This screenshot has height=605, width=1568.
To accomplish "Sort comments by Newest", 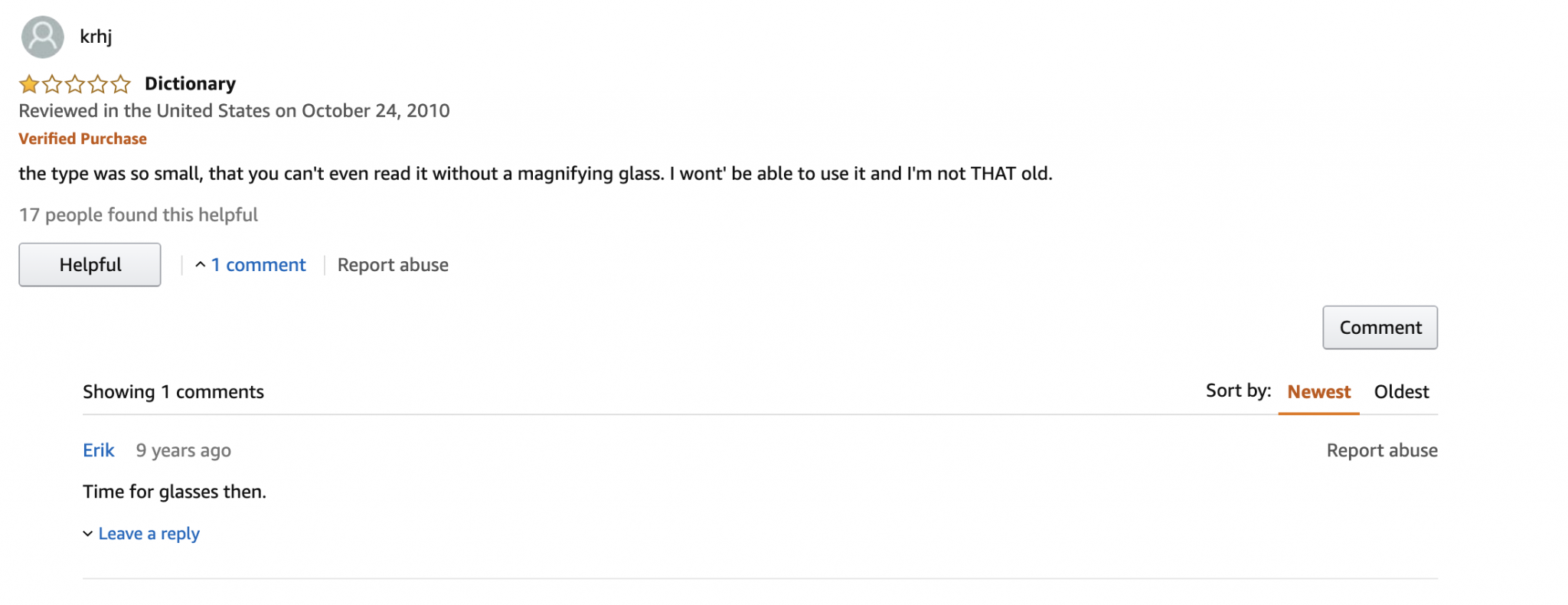I will point(1318,392).
